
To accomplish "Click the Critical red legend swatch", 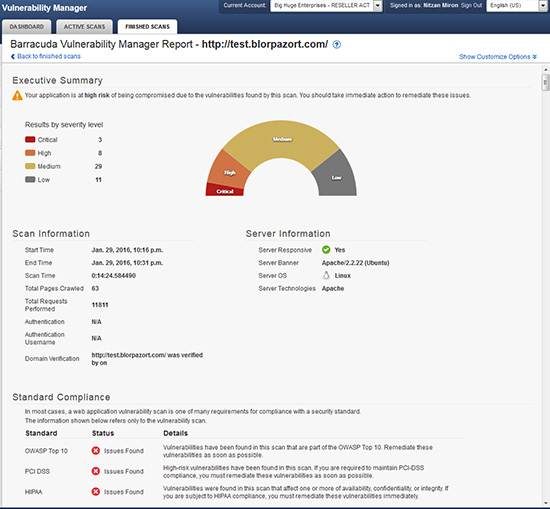I will click(x=30, y=140).
